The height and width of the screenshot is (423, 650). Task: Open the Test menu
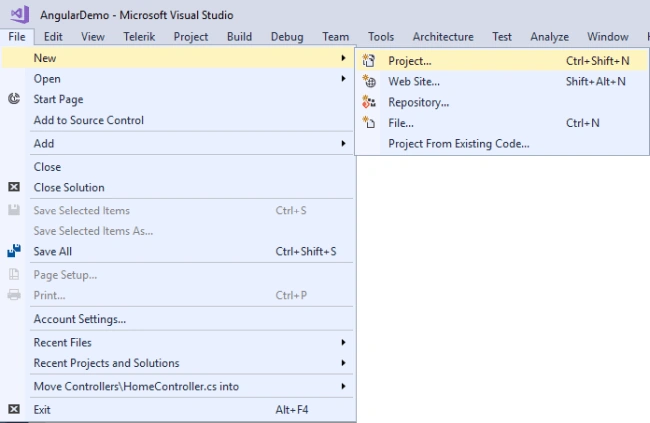pos(502,36)
